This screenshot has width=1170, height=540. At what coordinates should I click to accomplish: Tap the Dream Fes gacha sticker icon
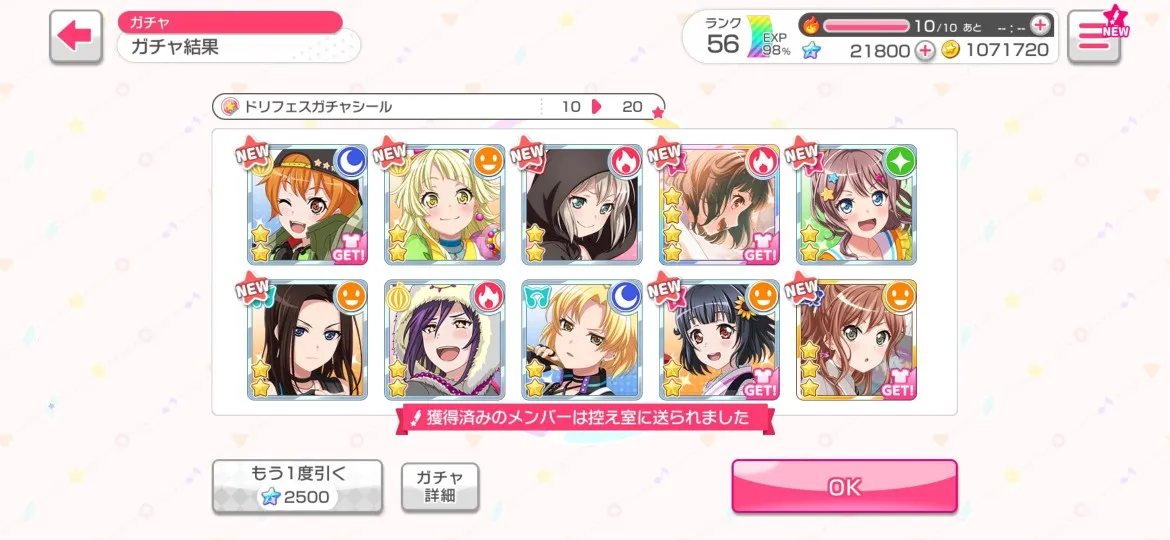pos(231,107)
